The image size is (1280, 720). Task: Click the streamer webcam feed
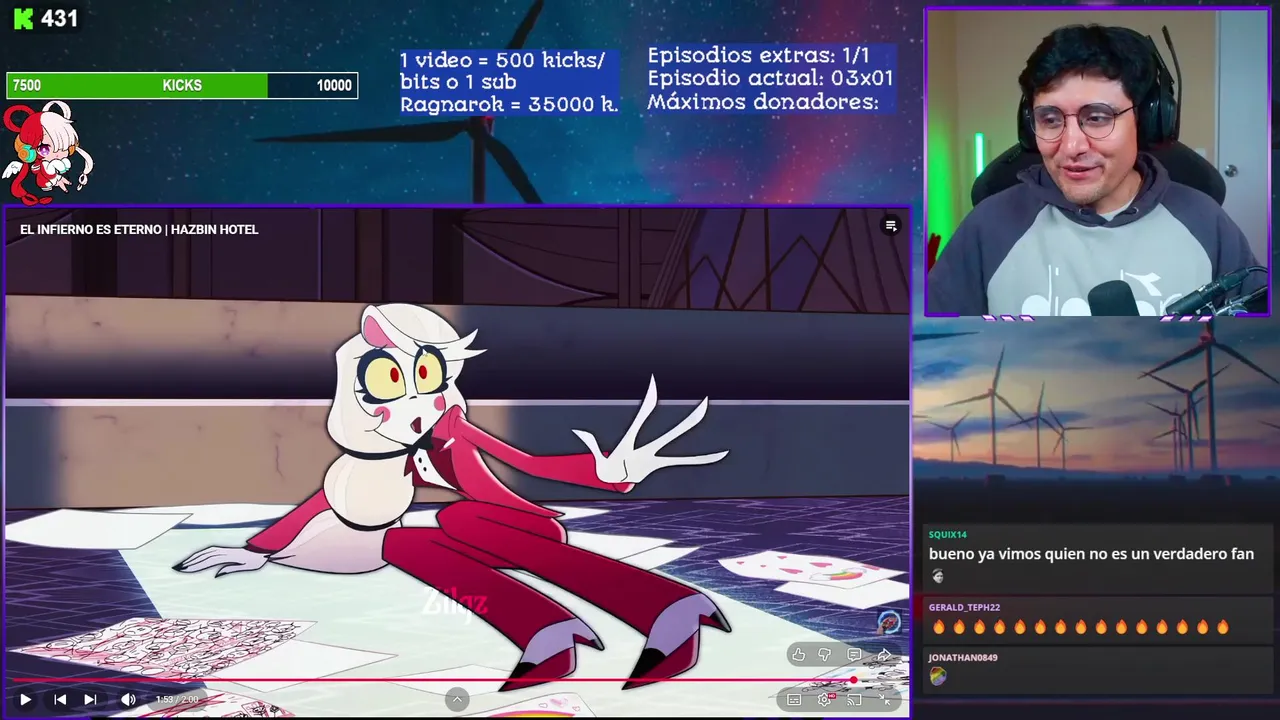pos(1097,163)
